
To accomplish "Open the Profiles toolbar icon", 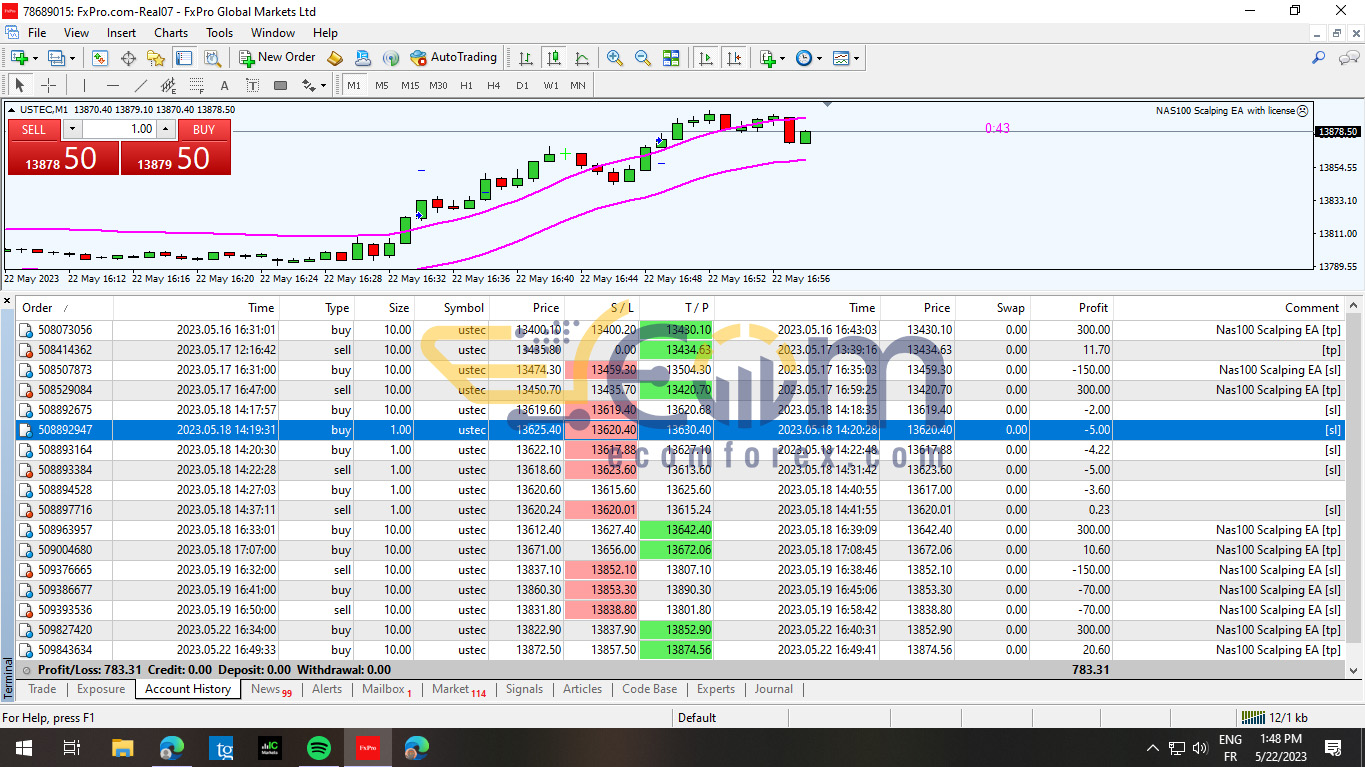I will tap(56, 58).
